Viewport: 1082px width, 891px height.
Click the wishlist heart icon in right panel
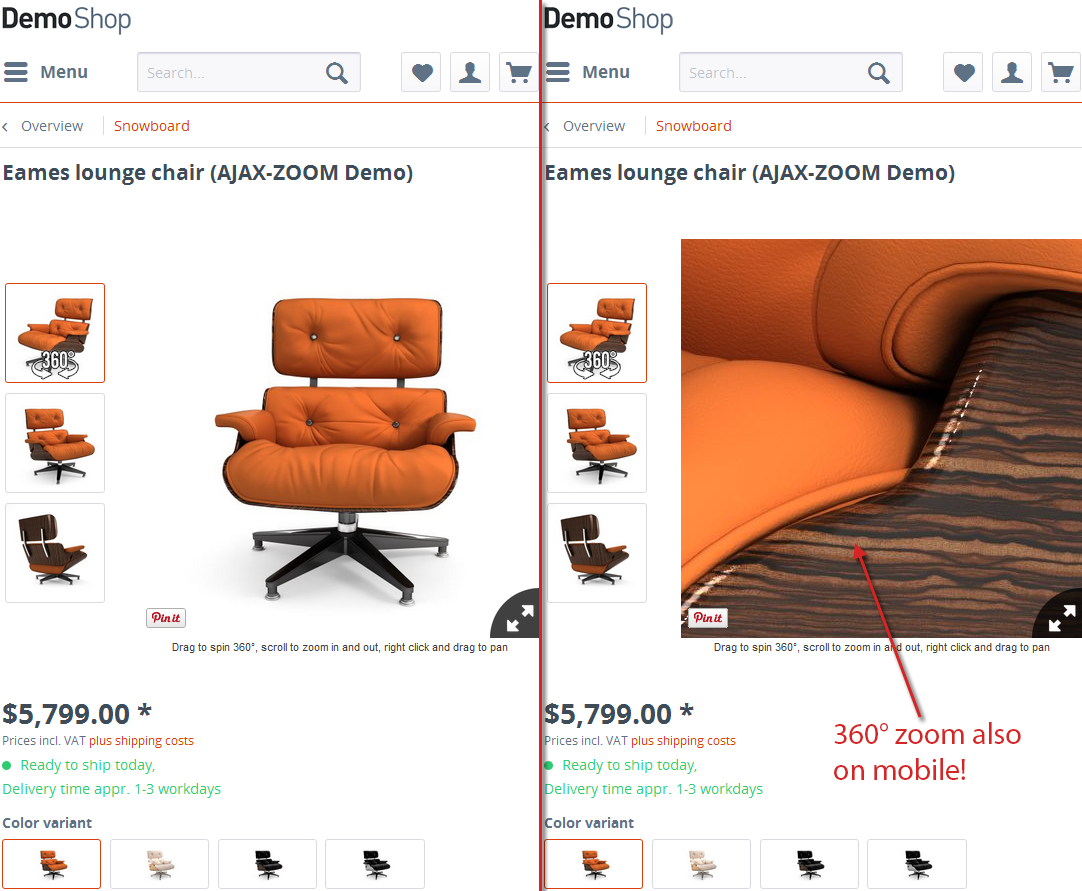click(963, 72)
